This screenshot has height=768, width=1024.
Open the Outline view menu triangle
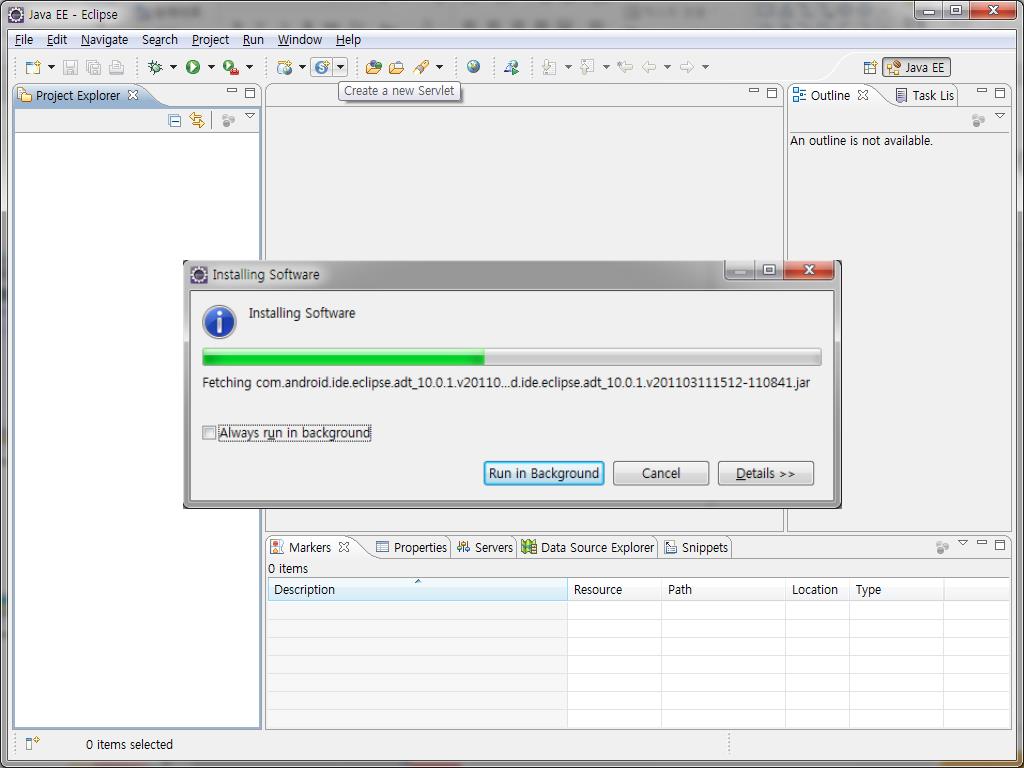(1000, 116)
